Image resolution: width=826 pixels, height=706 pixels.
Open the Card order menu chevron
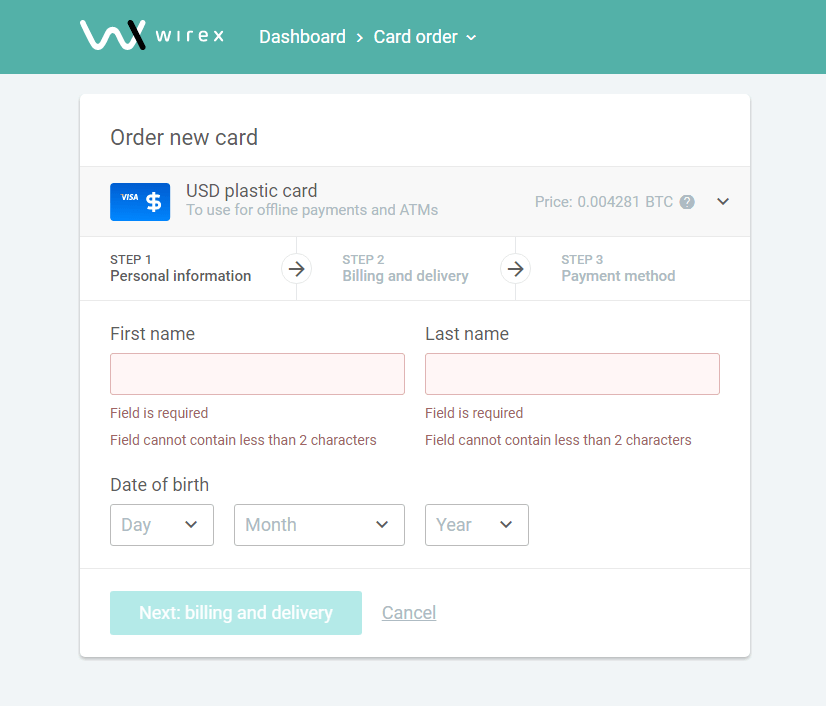click(x=471, y=37)
